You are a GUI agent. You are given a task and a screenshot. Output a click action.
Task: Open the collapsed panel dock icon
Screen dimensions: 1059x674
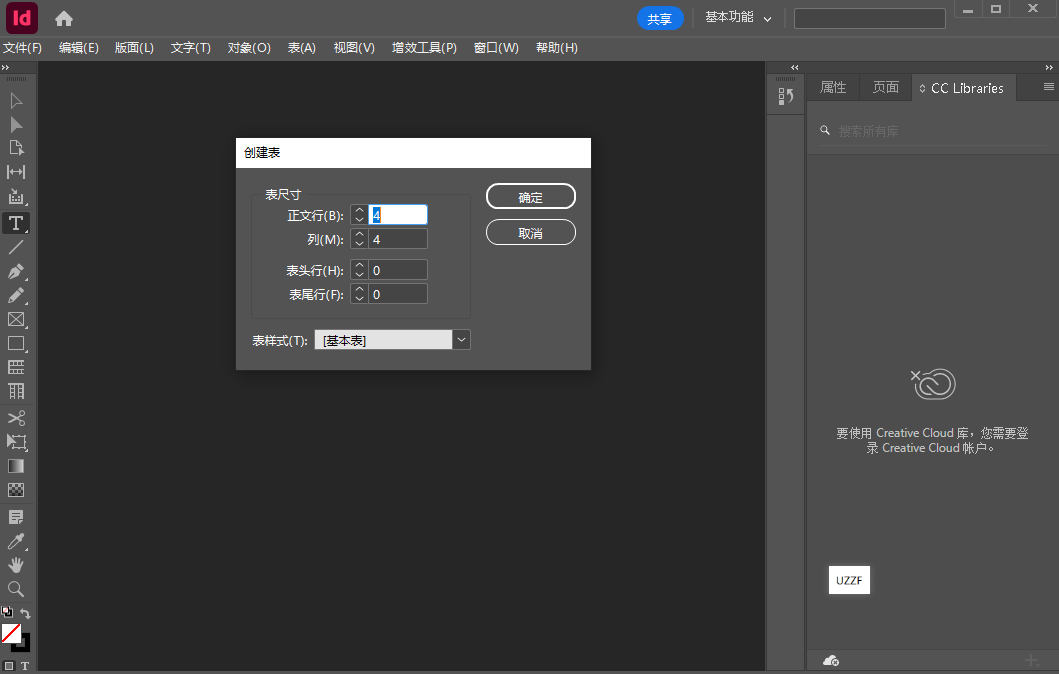[785, 97]
